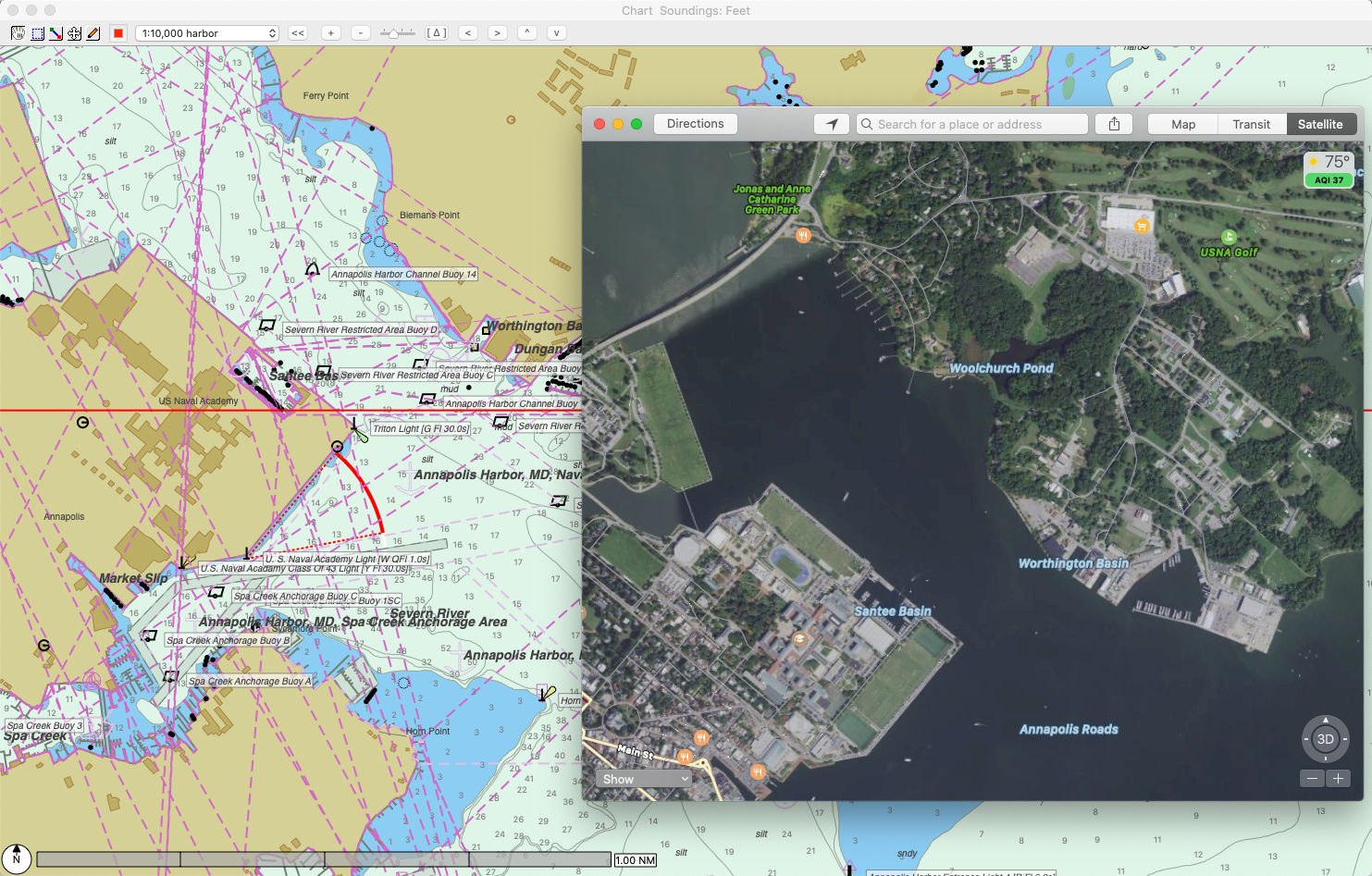Switch Maps to Transit view
The height and width of the screenshot is (876, 1372).
pyautogui.click(x=1251, y=124)
